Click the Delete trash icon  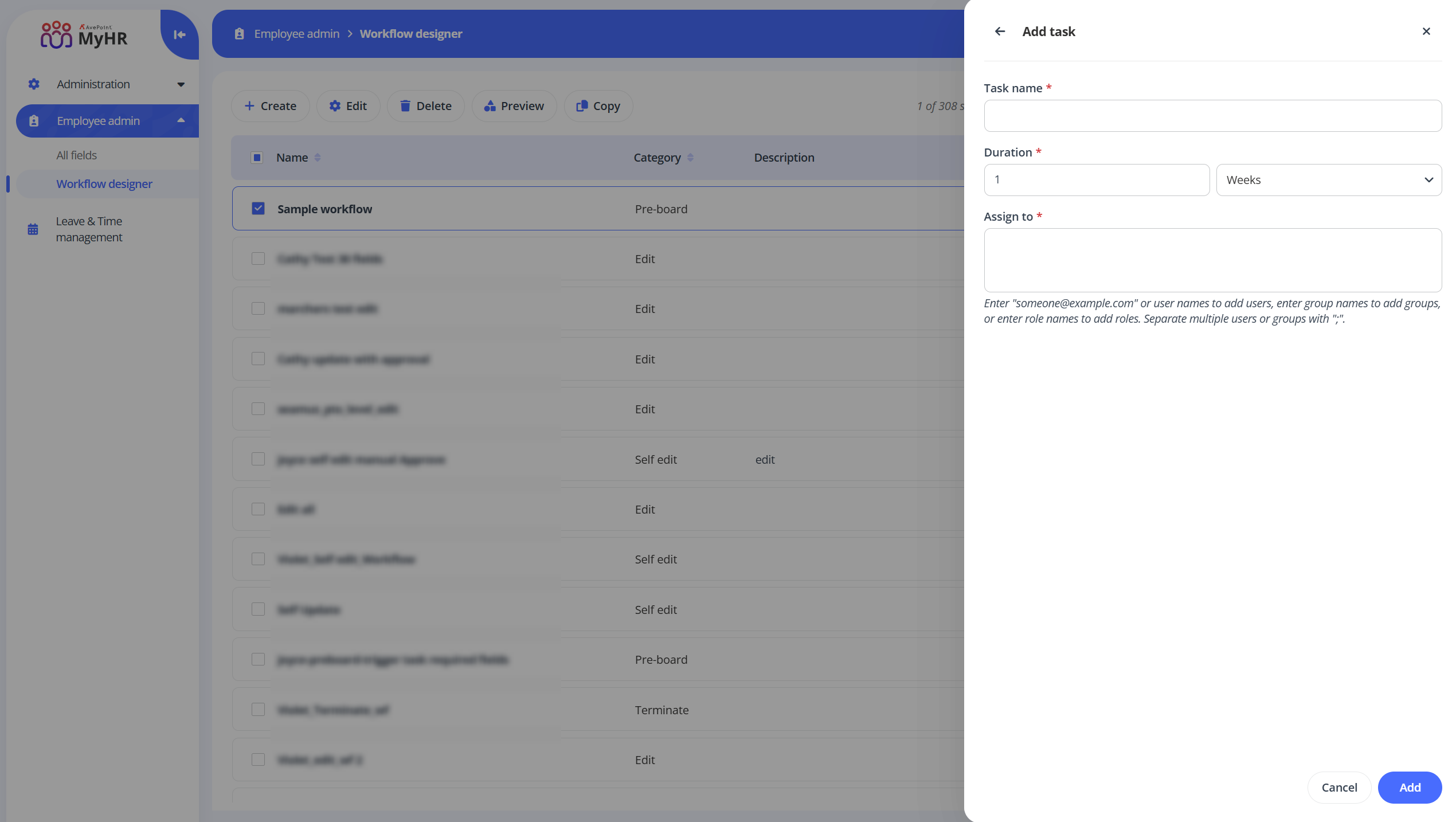(405, 105)
